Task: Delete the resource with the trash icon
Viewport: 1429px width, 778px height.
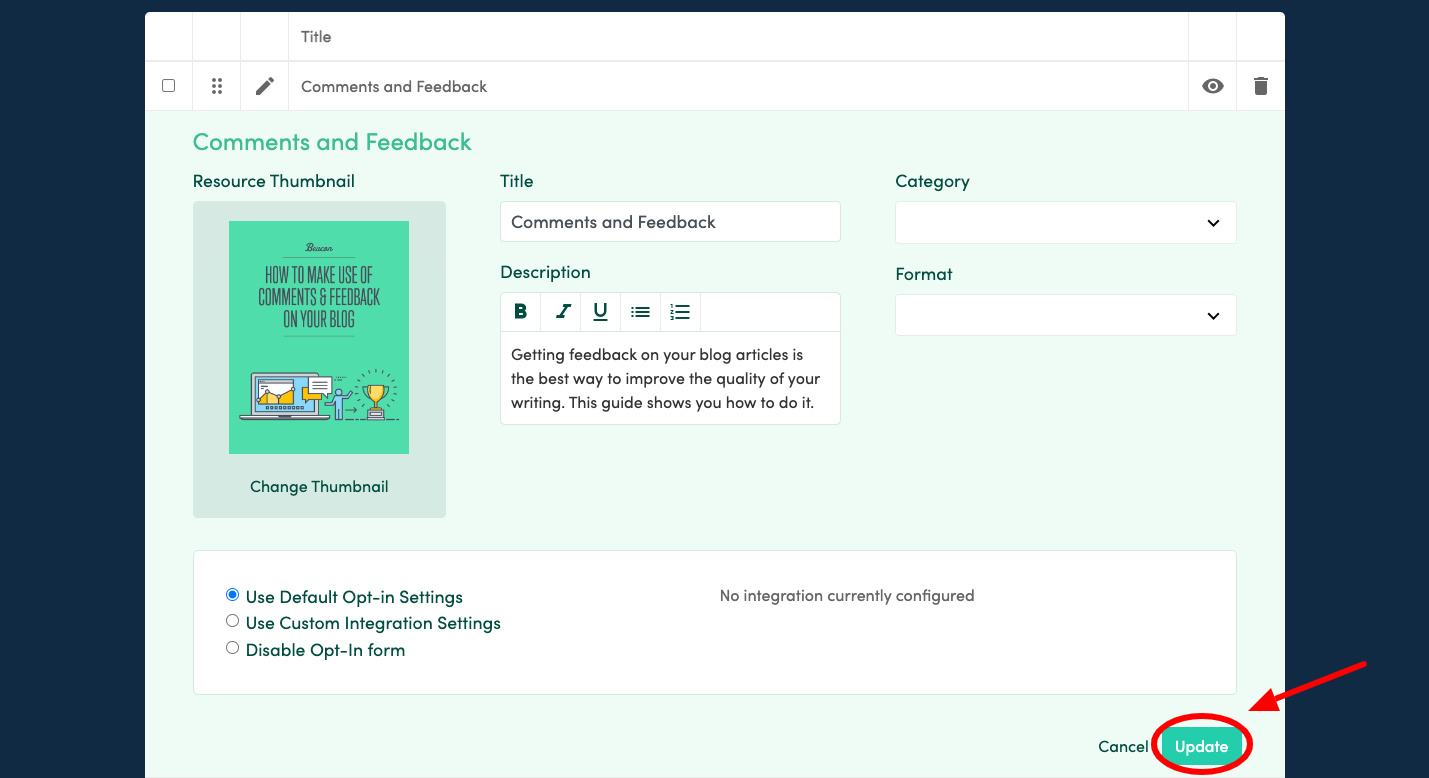Action: 1260,86
